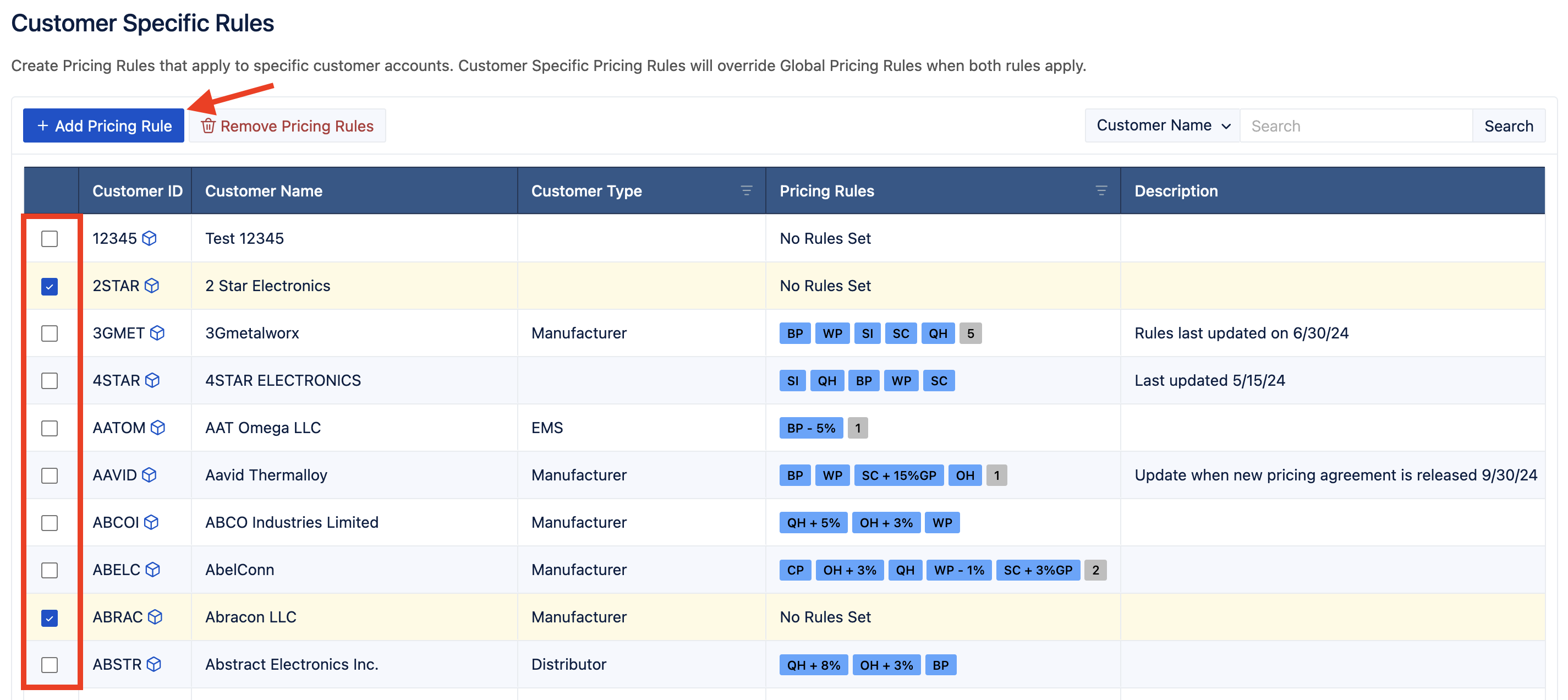Open the Customer Type column filter icon

746,190
